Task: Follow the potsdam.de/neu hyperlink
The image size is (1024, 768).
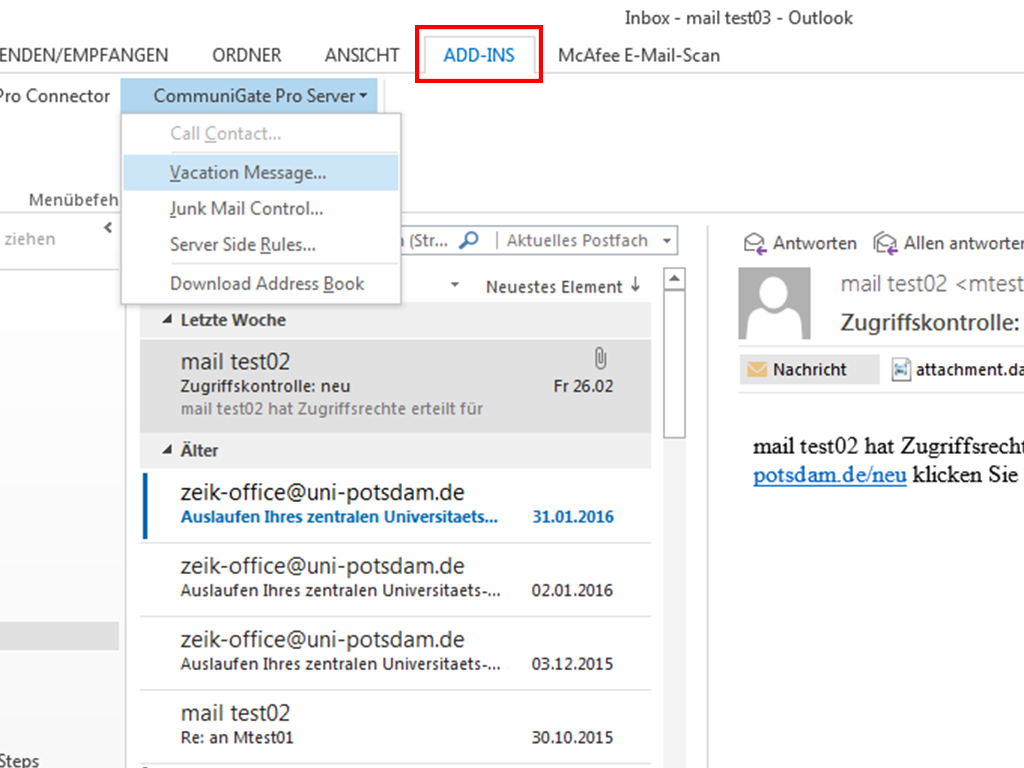Action: pos(829,474)
